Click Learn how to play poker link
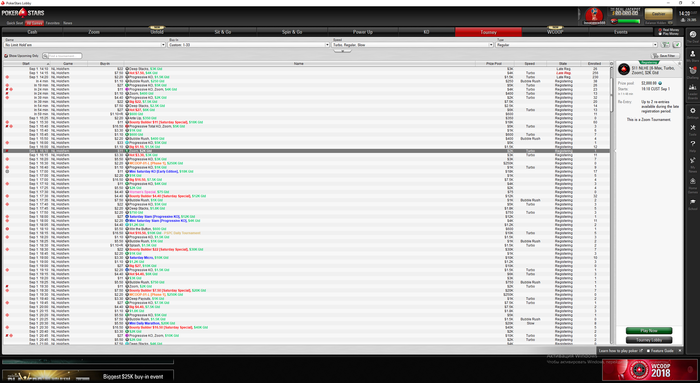 [621, 351]
